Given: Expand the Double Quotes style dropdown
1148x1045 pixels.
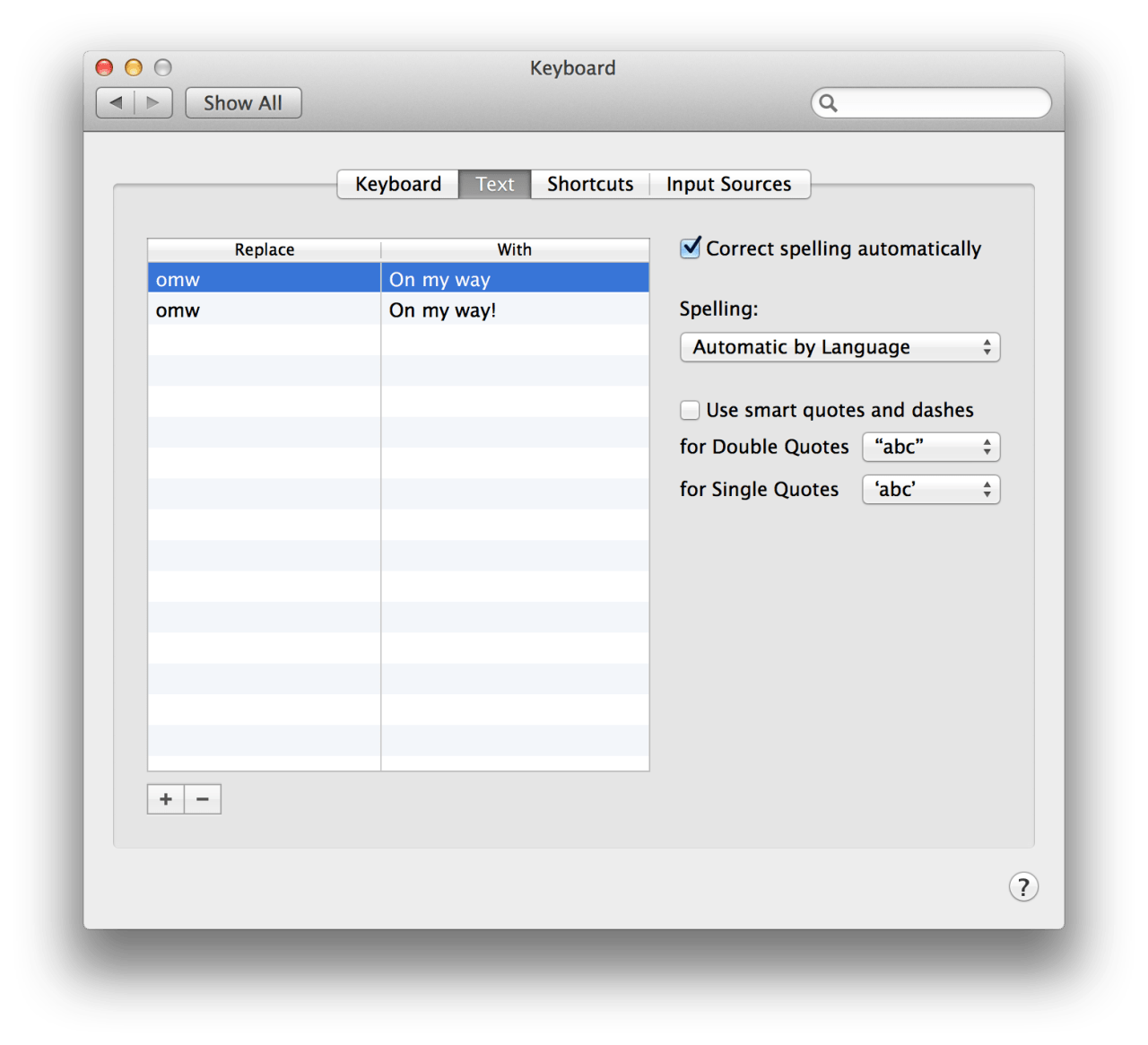Looking at the screenshot, I should (931, 448).
